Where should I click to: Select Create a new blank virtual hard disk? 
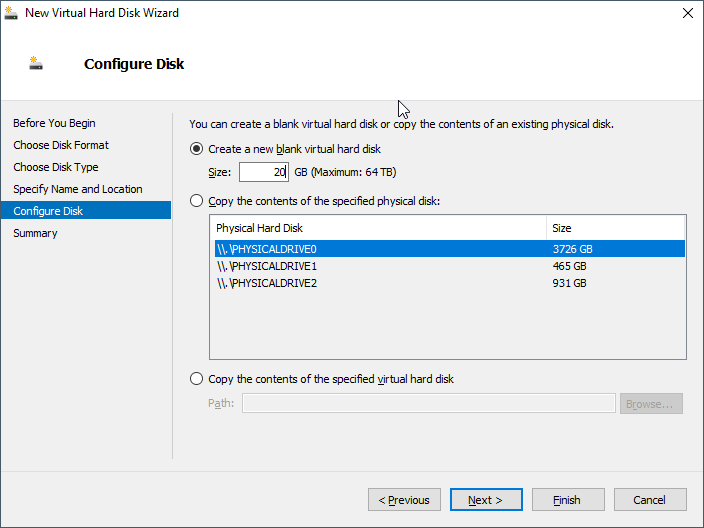click(x=197, y=149)
